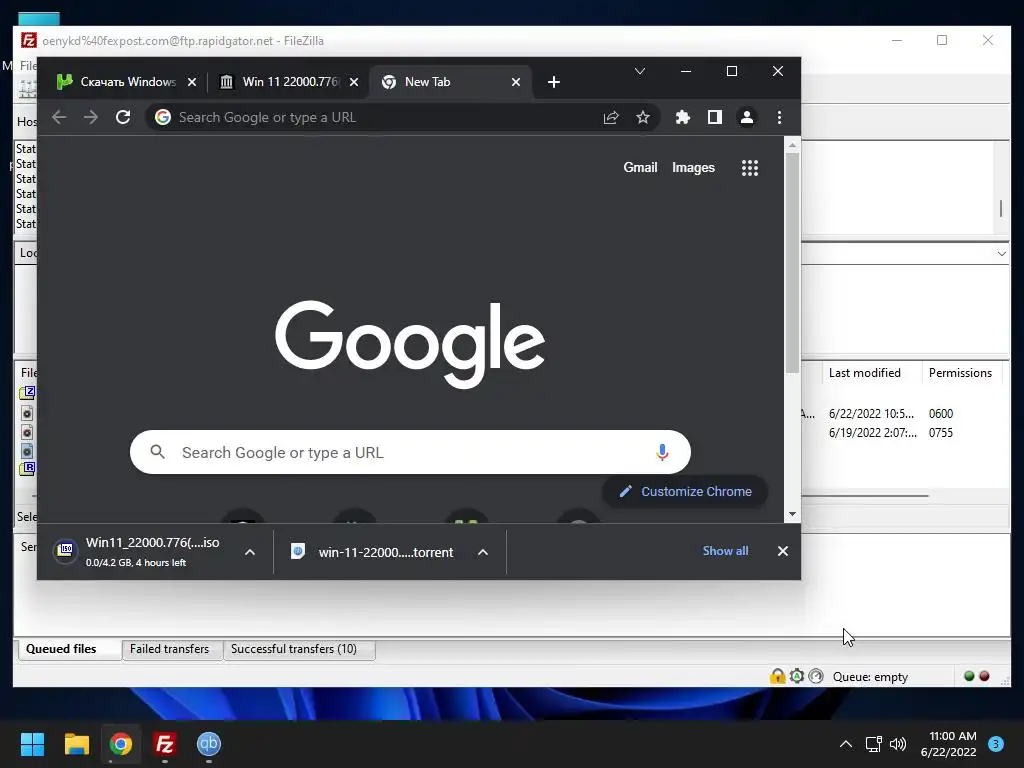This screenshot has width=1024, height=768.
Task: Expand FileZilla remote site path dropdown
Action: [1002, 253]
